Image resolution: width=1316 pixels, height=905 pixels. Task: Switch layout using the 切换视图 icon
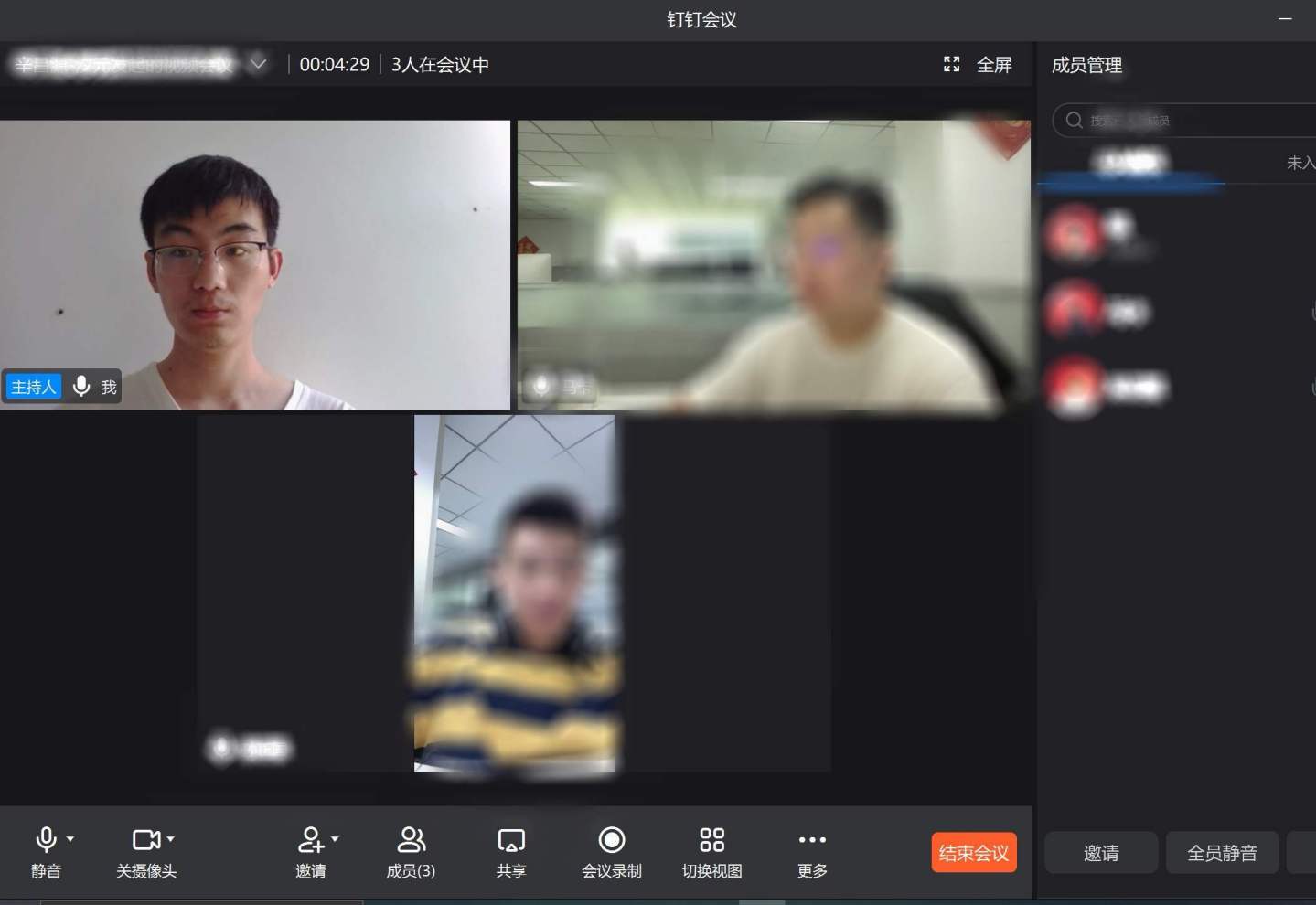coord(711,840)
